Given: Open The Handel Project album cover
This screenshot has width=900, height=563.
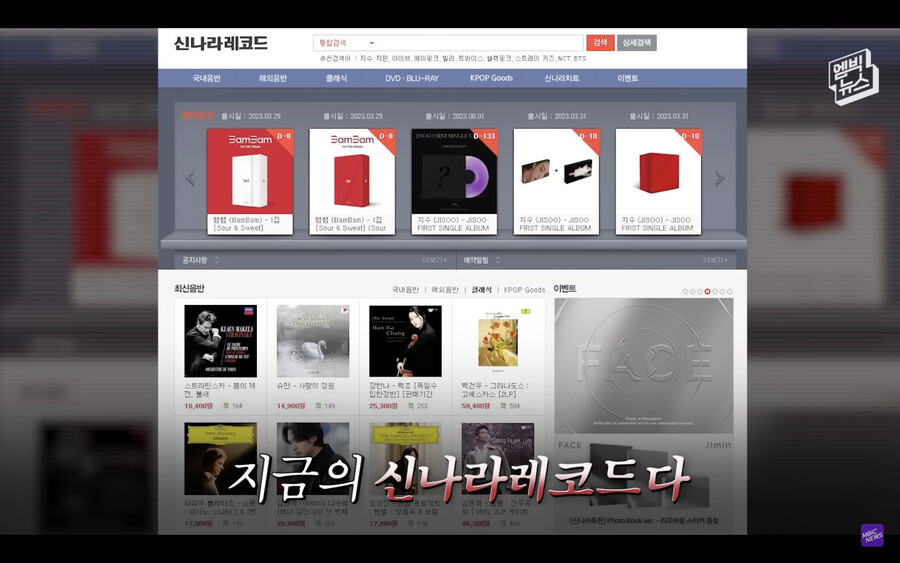Looking at the screenshot, I should (x=405, y=459).
